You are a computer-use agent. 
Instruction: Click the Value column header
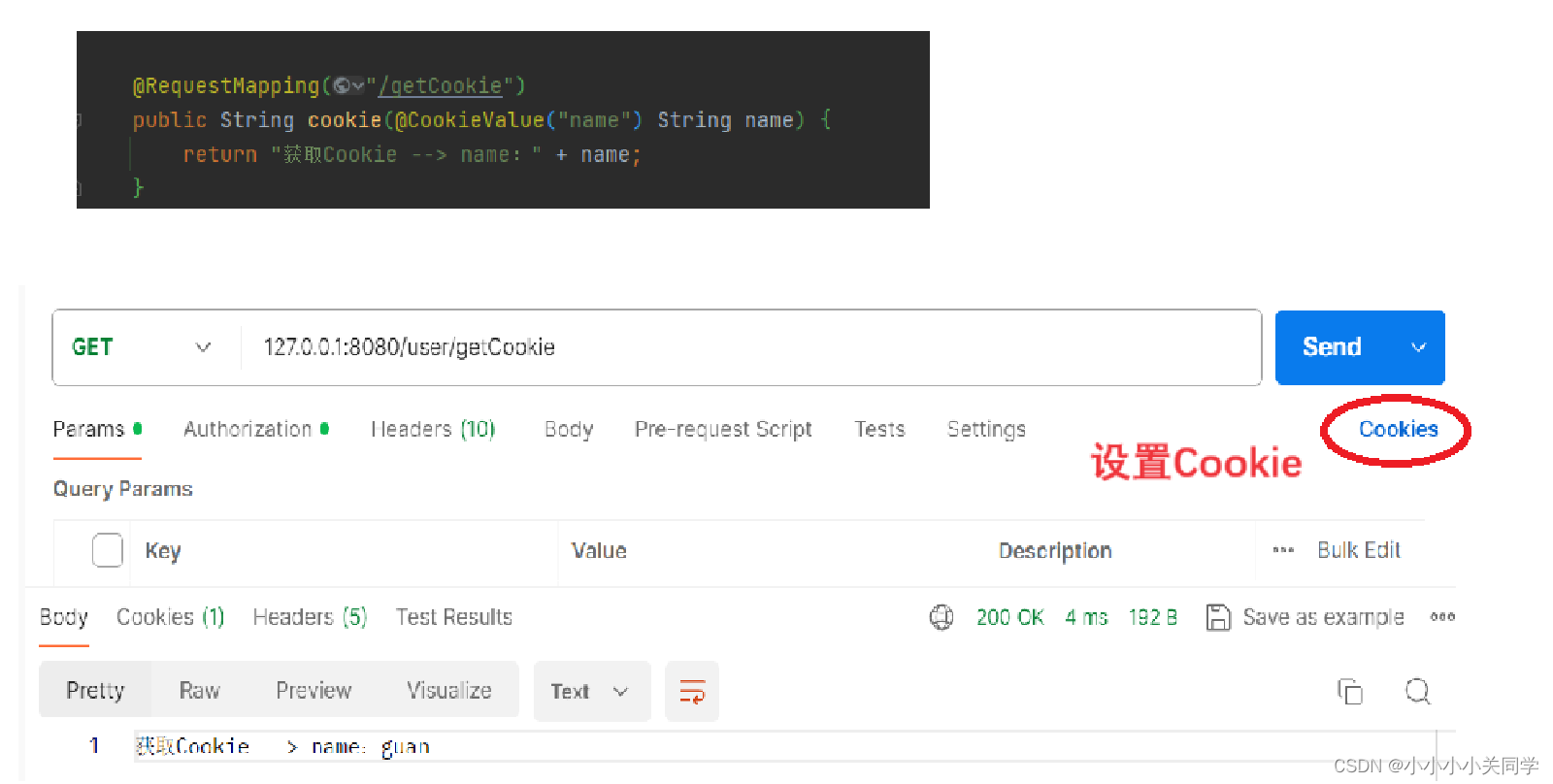[x=599, y=550]
